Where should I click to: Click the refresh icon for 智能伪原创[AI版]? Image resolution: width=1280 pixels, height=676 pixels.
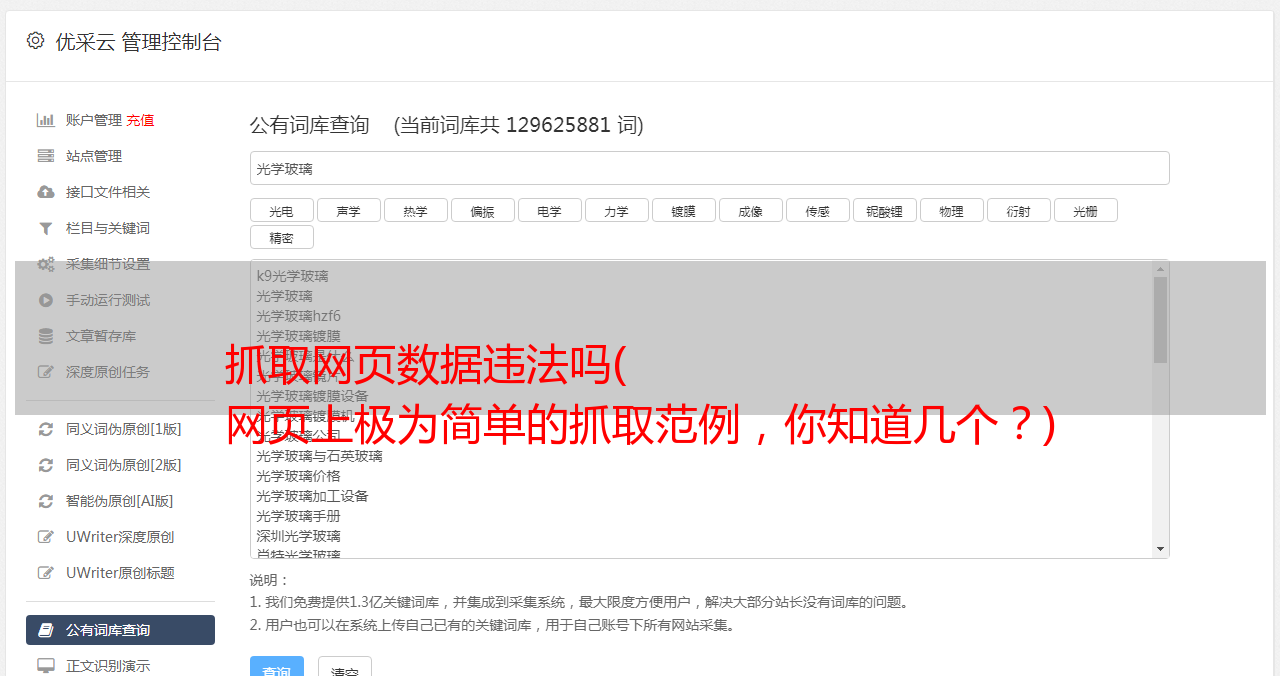coord(45,501)
